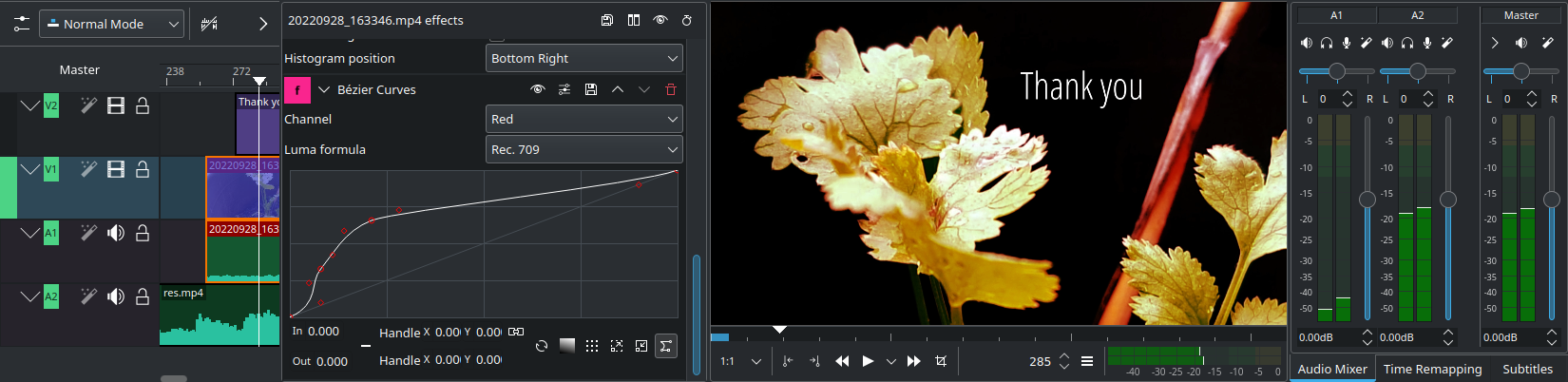Toggle the Bézier Curves effect visibility eye
The height and width of the screenshot is (382, 1568).
click(x=537, y=89)
